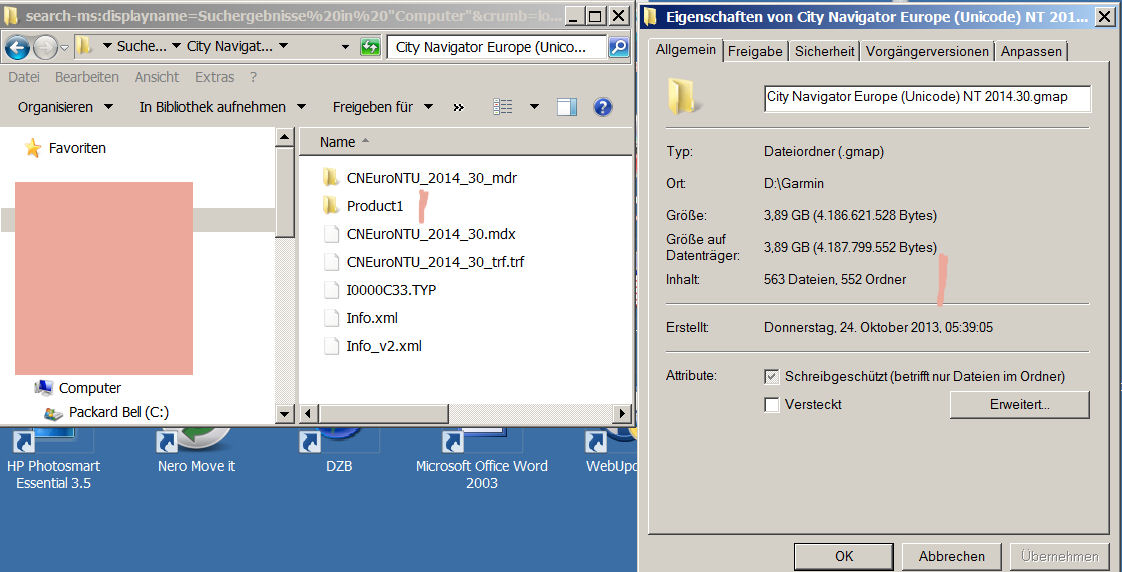Screen dimensions: 1122x572
Task: Select Favoriten in navigation pane
Action: tap(77, 148)
